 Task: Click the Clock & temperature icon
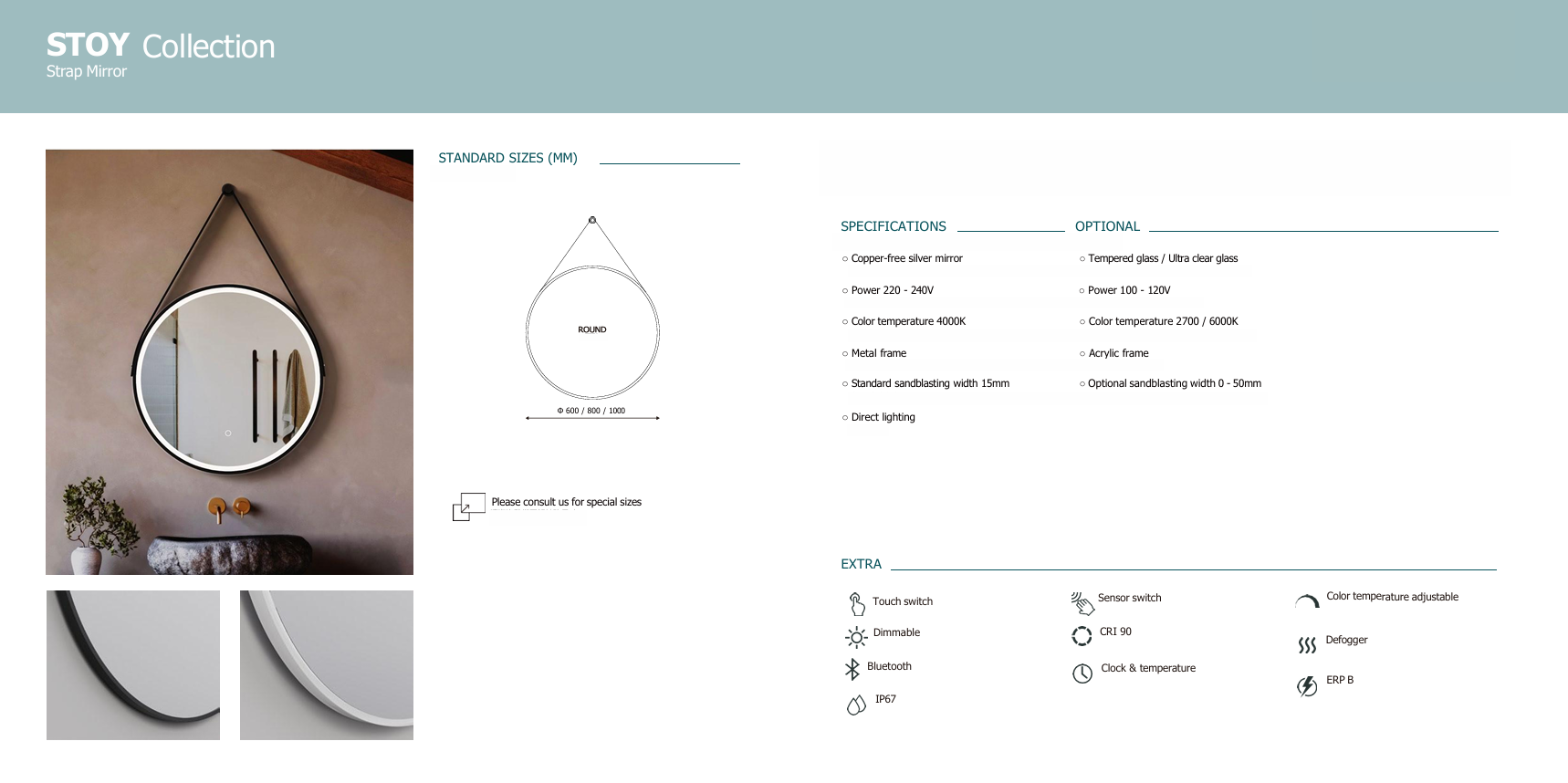tap(1082, 673)
